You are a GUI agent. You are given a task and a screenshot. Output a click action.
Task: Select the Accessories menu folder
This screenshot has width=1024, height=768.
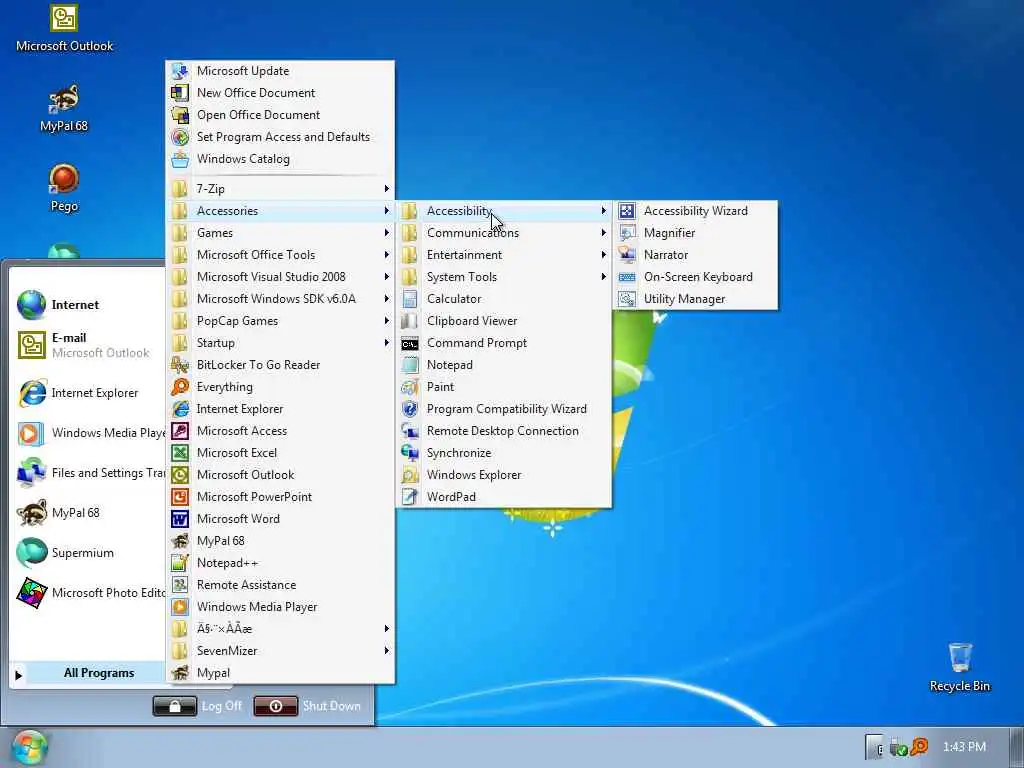(280, 211)
